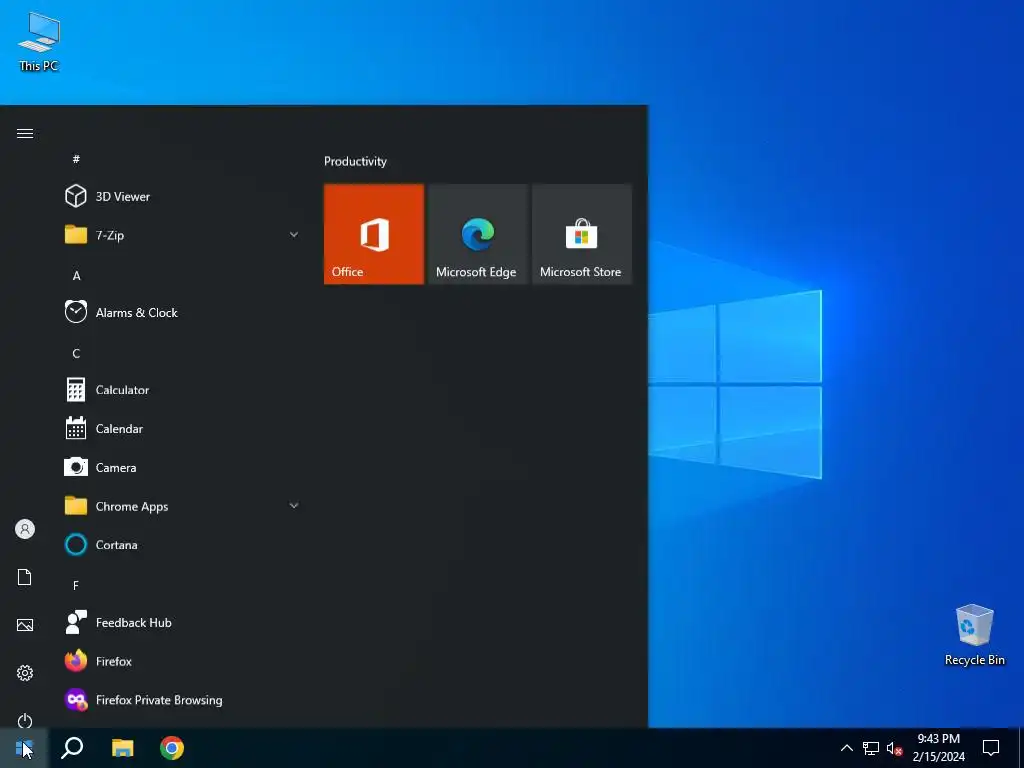
Task: Click the muted volume tray icon
Action: tap(894, 748)
